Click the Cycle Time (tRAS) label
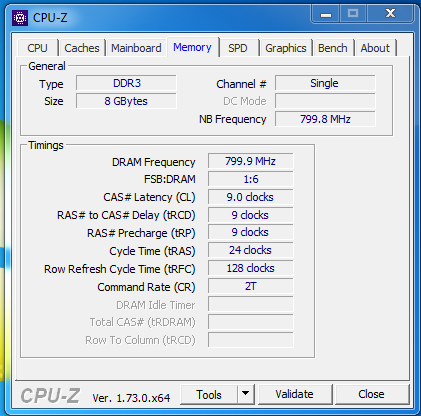The width and height of the screenshot is (421, 416). (152, 251)
